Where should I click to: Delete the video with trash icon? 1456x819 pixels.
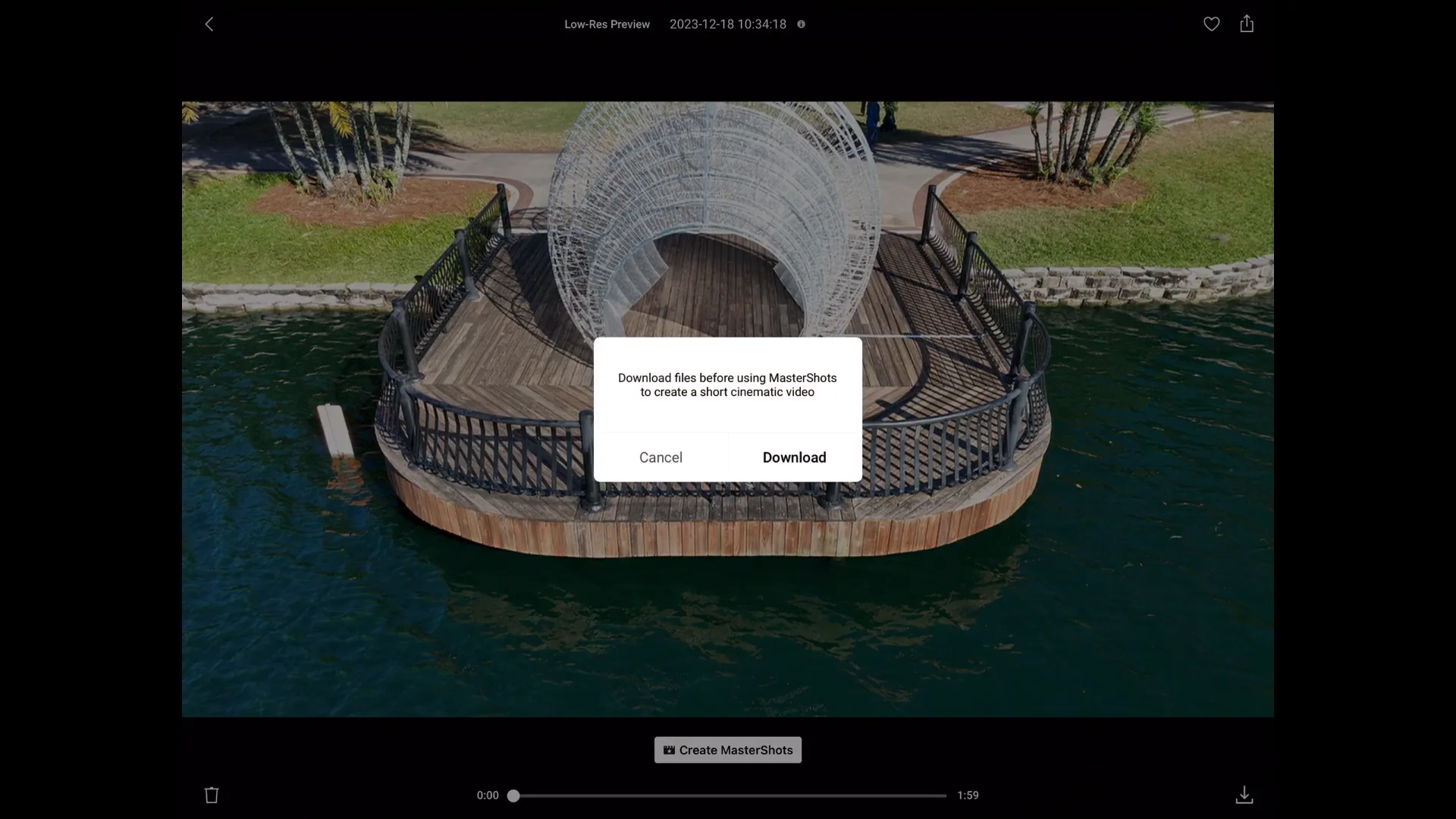point(212,795)
